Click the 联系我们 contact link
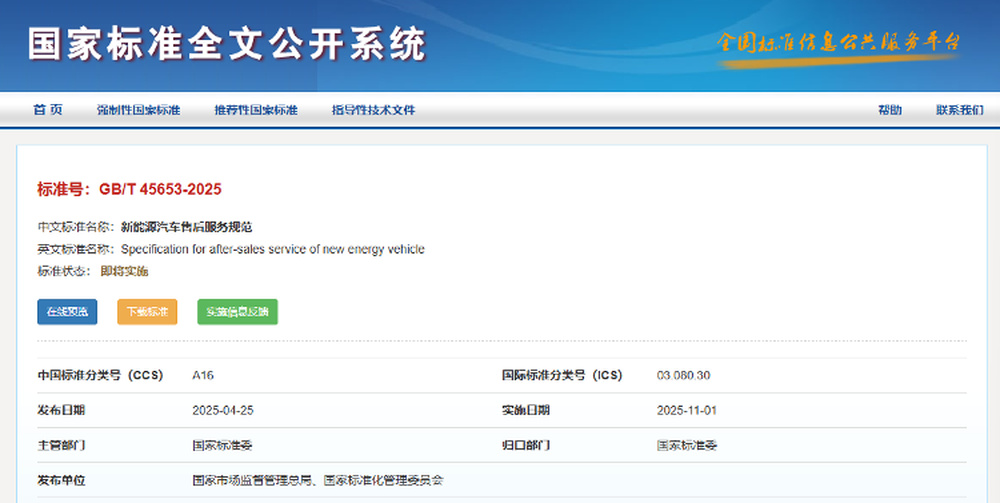This screenshot has width=1000, height=503. (x=959, y=110)
